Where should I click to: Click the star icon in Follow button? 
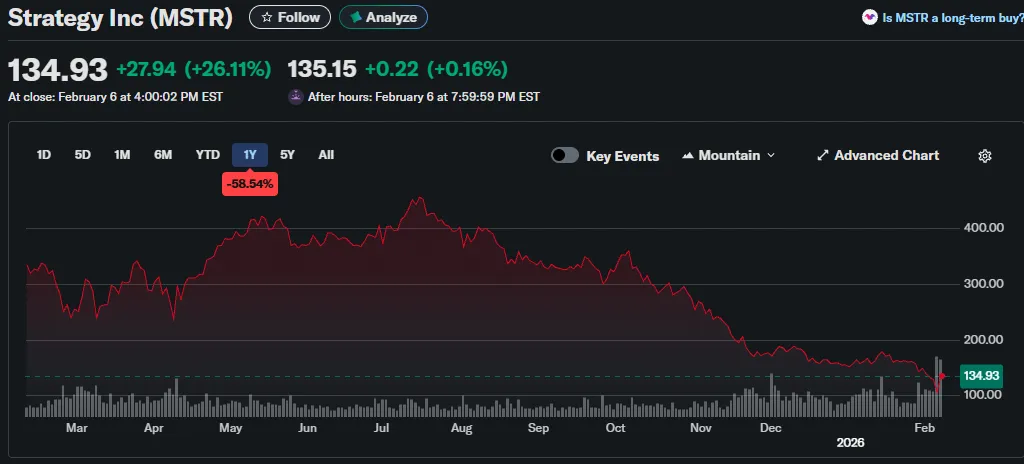pyautogui.click(x=267, y=17)
